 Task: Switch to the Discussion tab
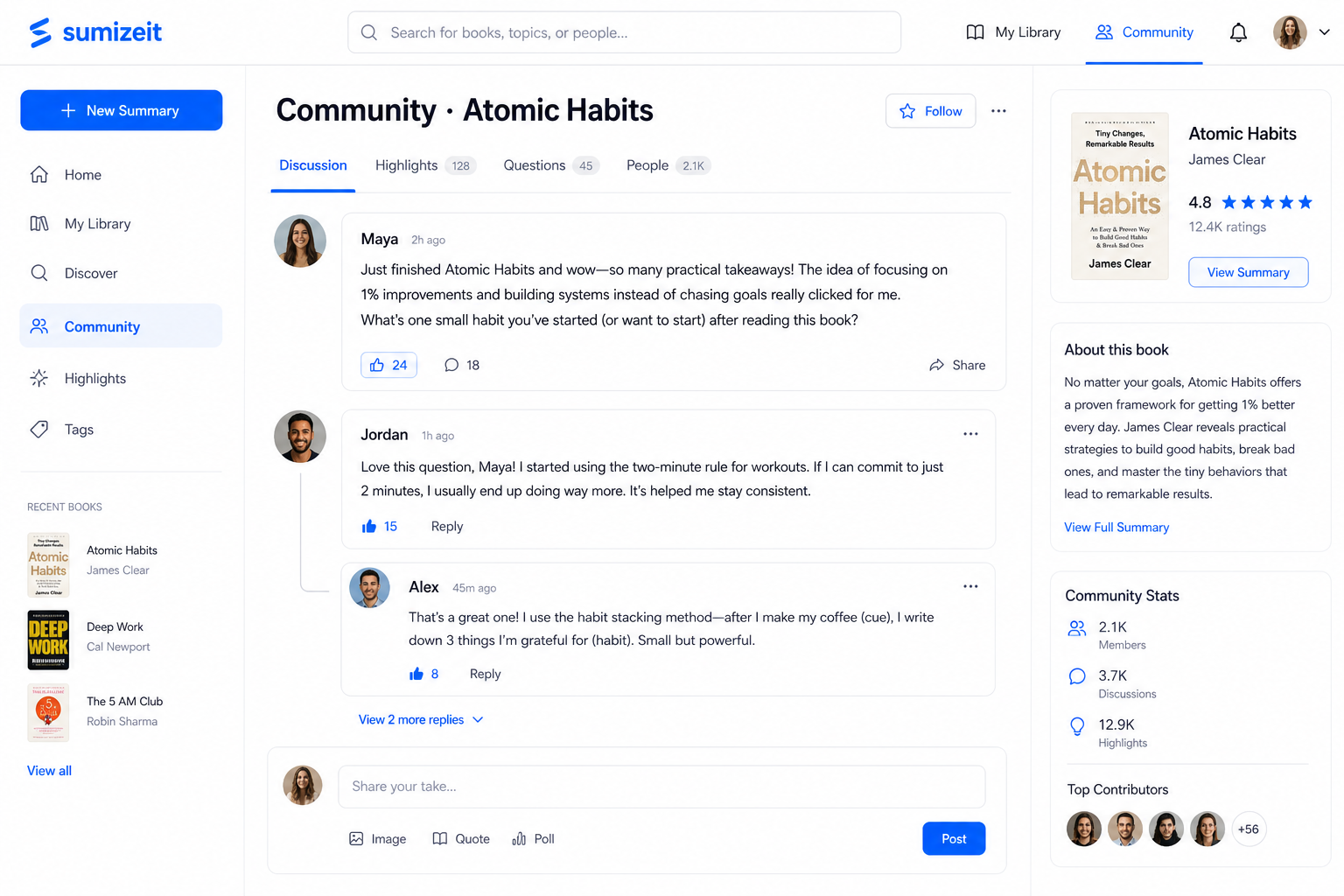pyautogui.click(x=313, y=165)
